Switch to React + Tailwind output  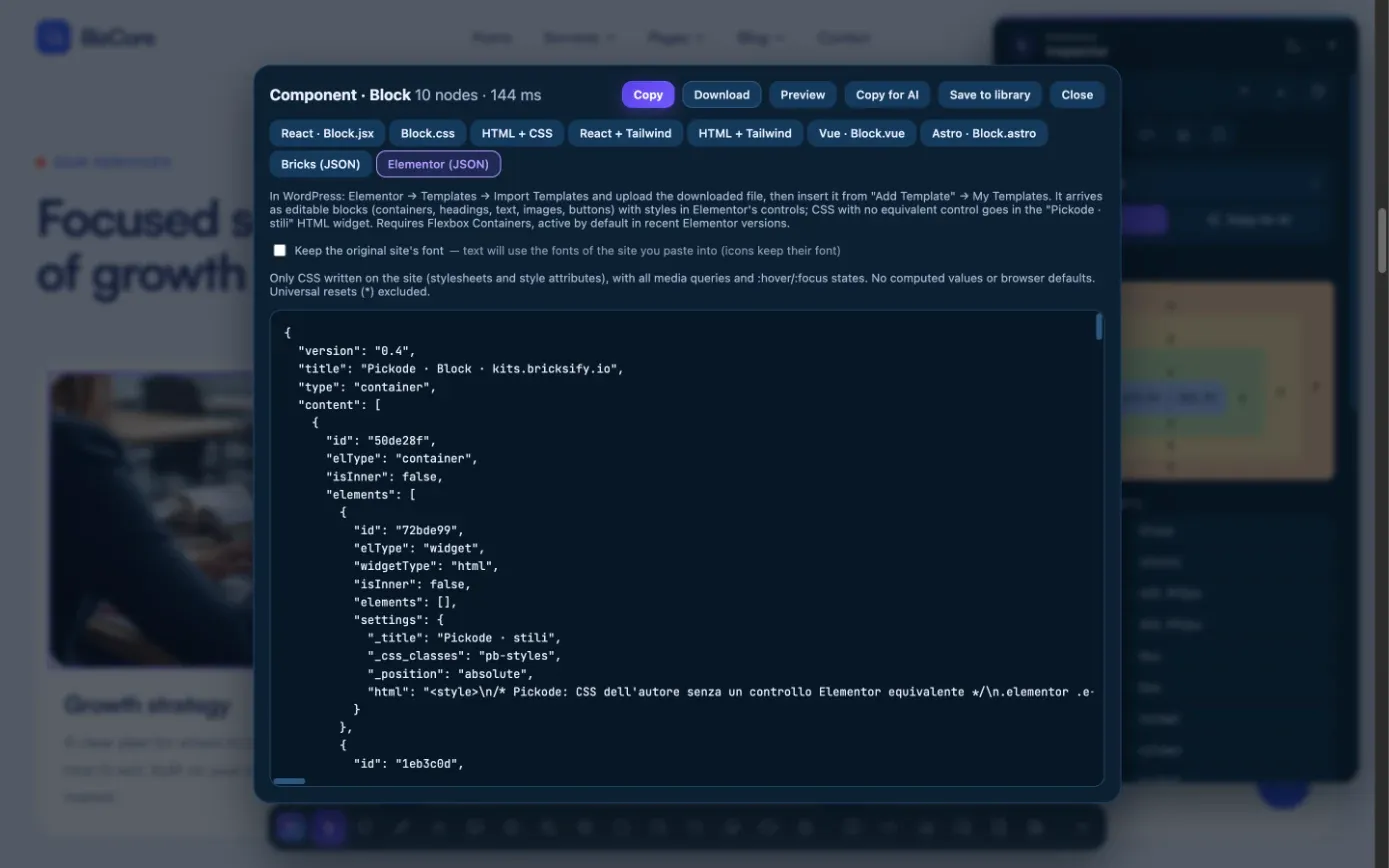pyautogui.click(x=625, y=133)
